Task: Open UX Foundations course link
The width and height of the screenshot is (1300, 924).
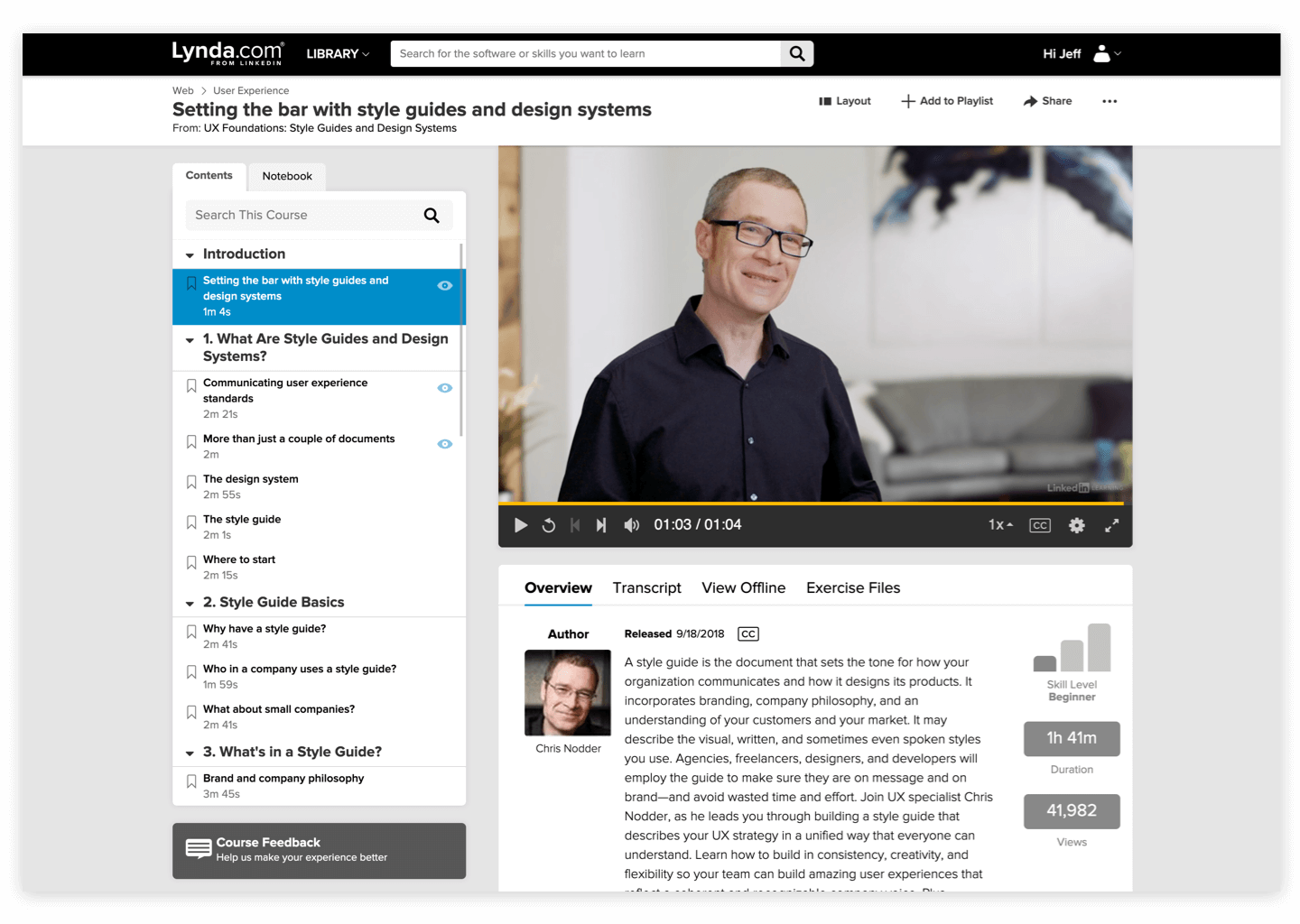Action: click(x=330, y=128)
